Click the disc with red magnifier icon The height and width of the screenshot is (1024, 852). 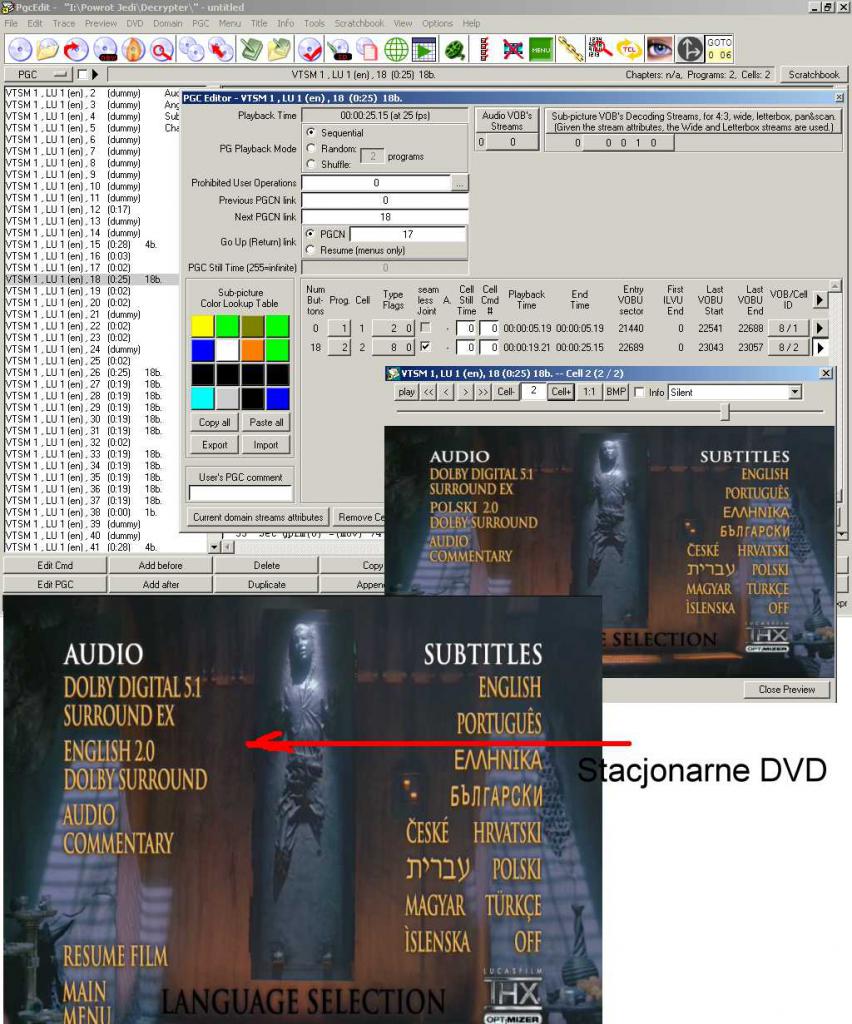click(162, 50)
